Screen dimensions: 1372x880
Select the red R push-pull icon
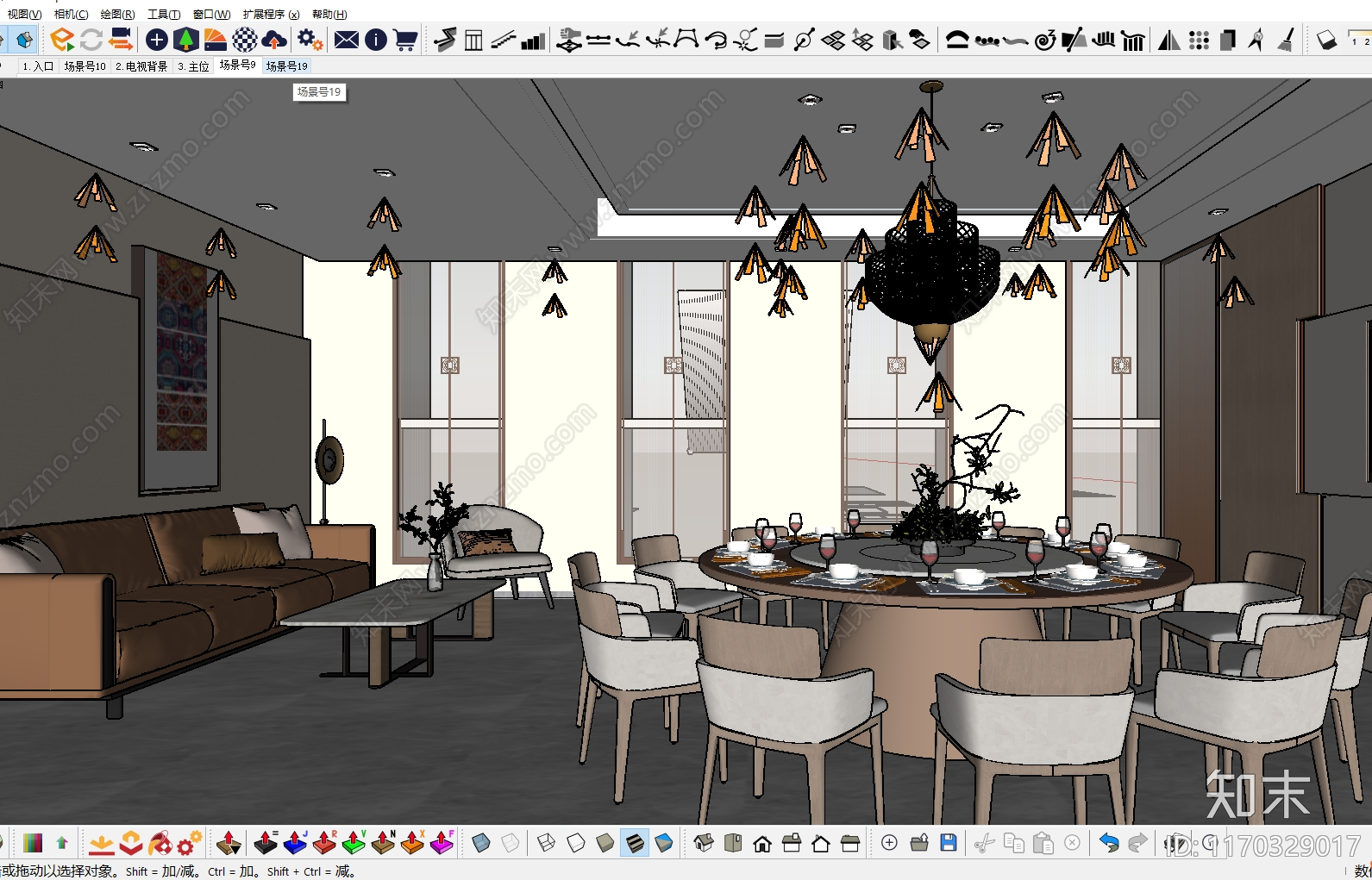coord(325,843)
